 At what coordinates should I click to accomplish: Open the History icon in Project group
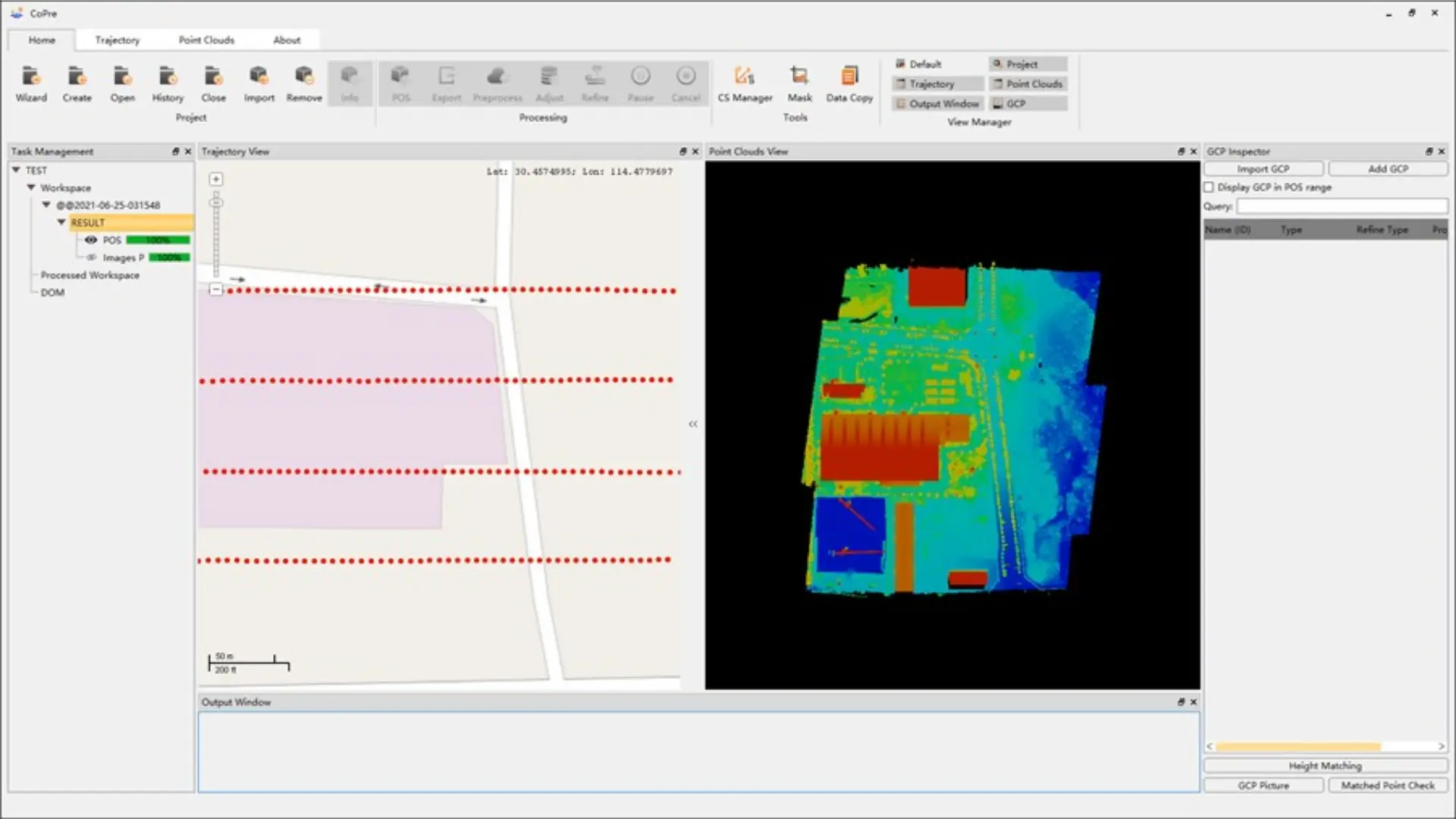(x=168, y=83)
